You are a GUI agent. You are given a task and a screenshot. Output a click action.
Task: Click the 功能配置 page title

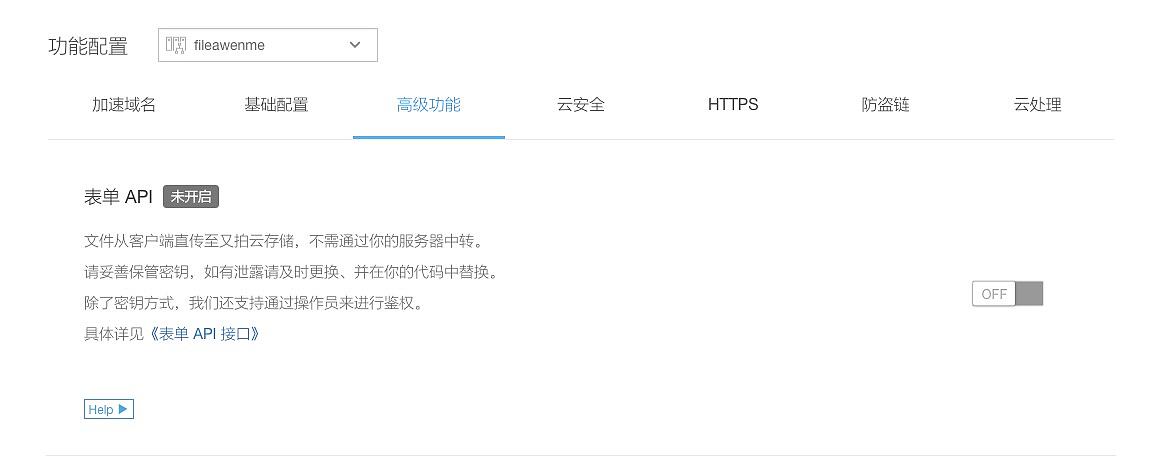[x=88, y=47]
